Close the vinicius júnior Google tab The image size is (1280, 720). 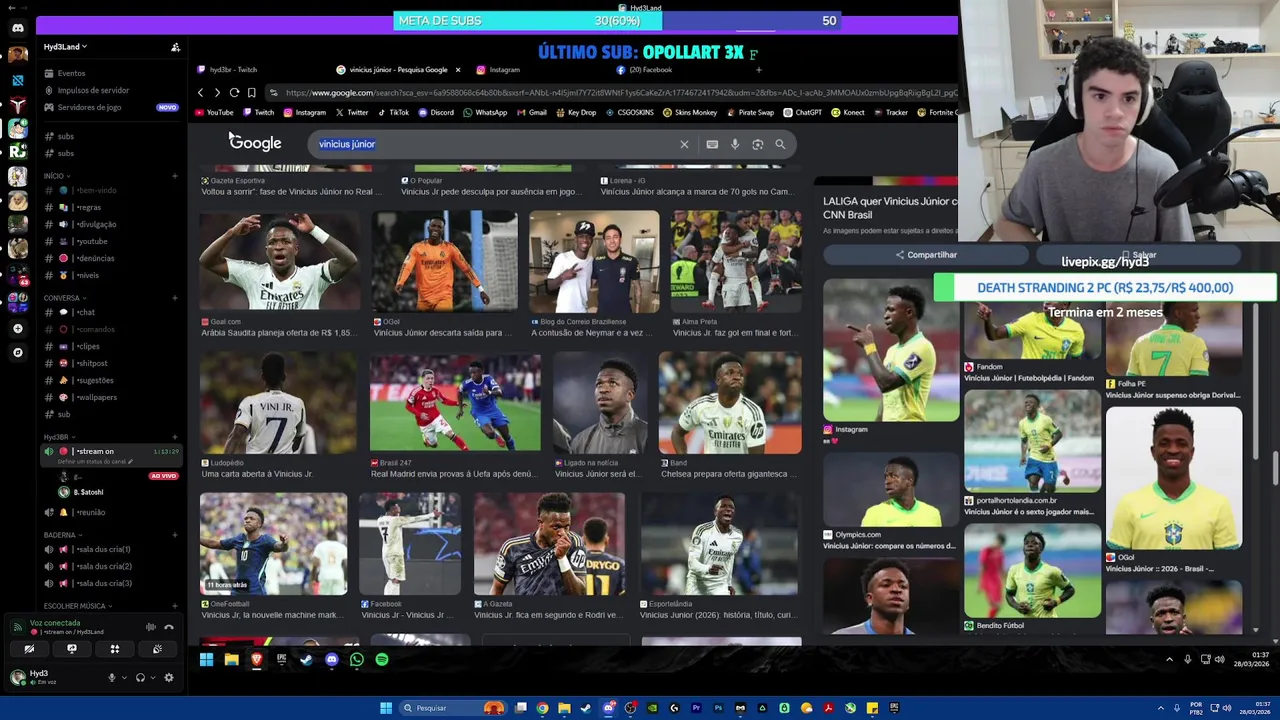point(458,70)
